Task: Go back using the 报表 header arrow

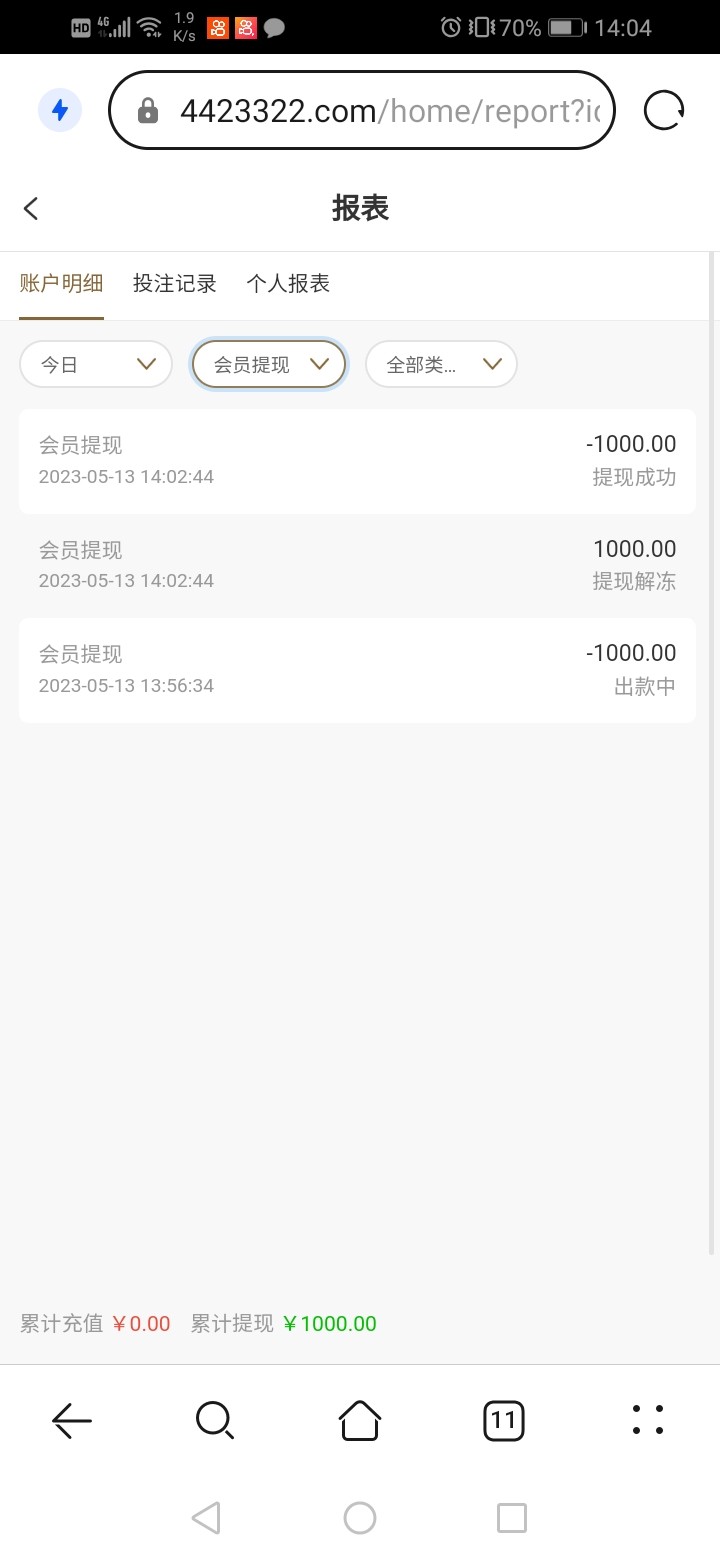Action: click(31, 208)
